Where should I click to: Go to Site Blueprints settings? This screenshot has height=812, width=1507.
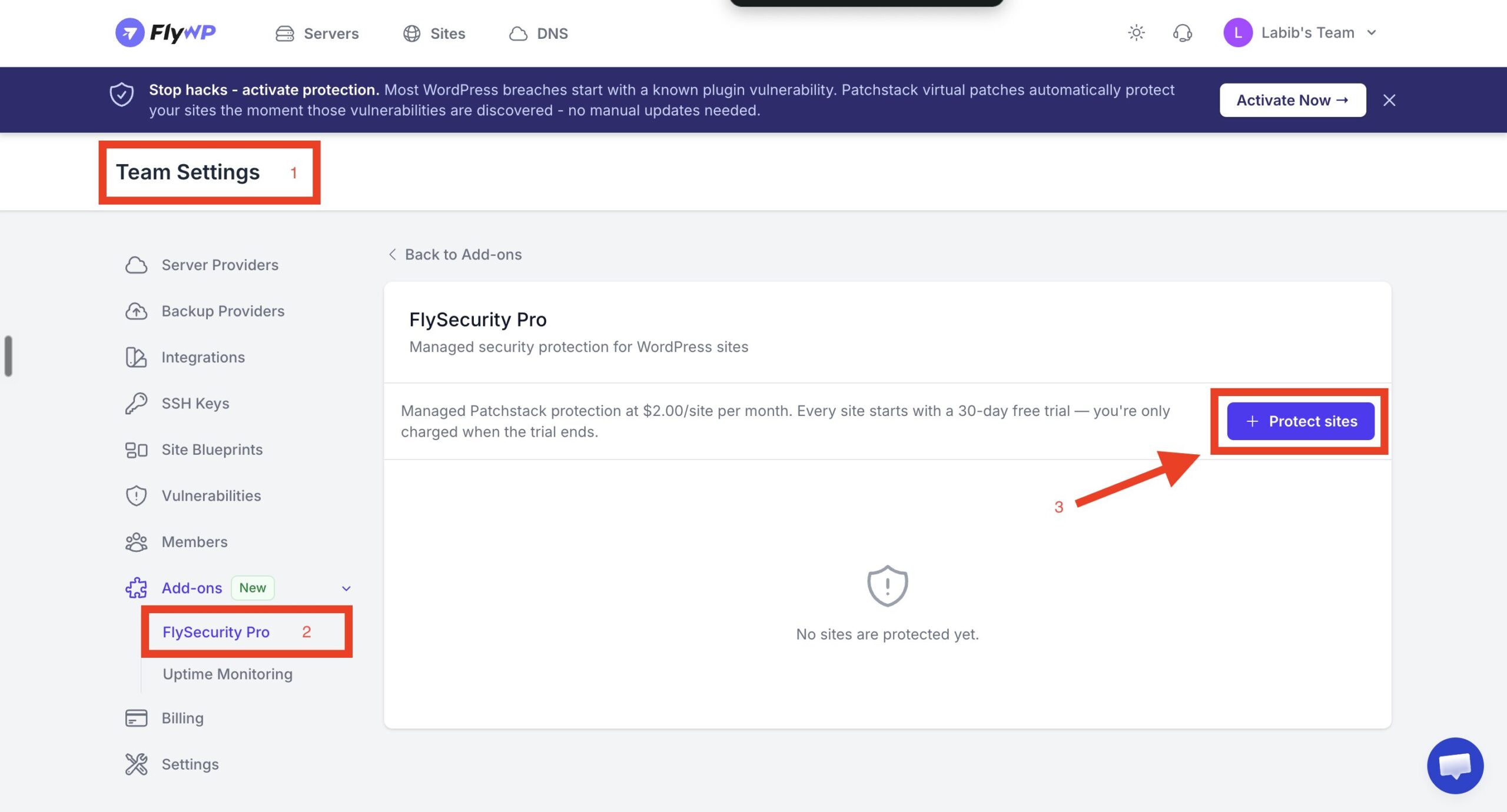212,450
